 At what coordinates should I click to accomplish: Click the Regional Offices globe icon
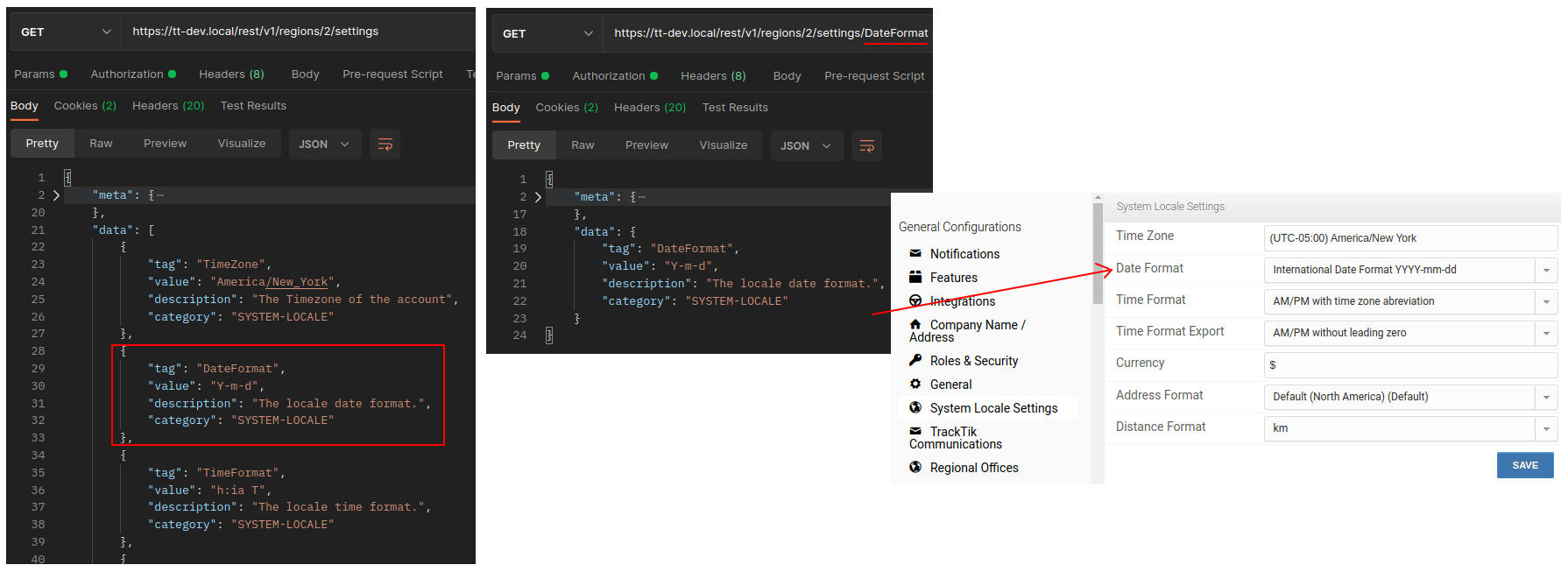(915, 467)
